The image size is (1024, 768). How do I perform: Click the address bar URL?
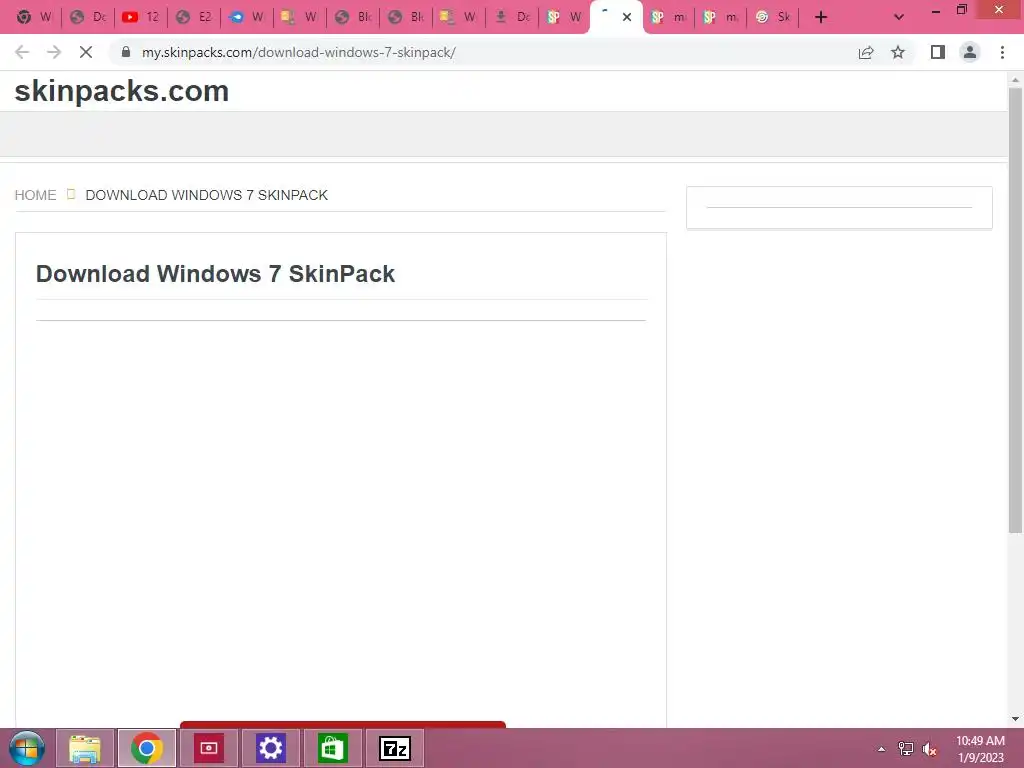tap(298, 52)
